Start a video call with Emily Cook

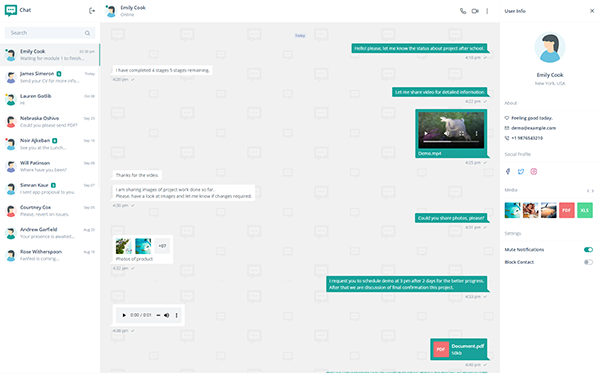pos(475,11)
